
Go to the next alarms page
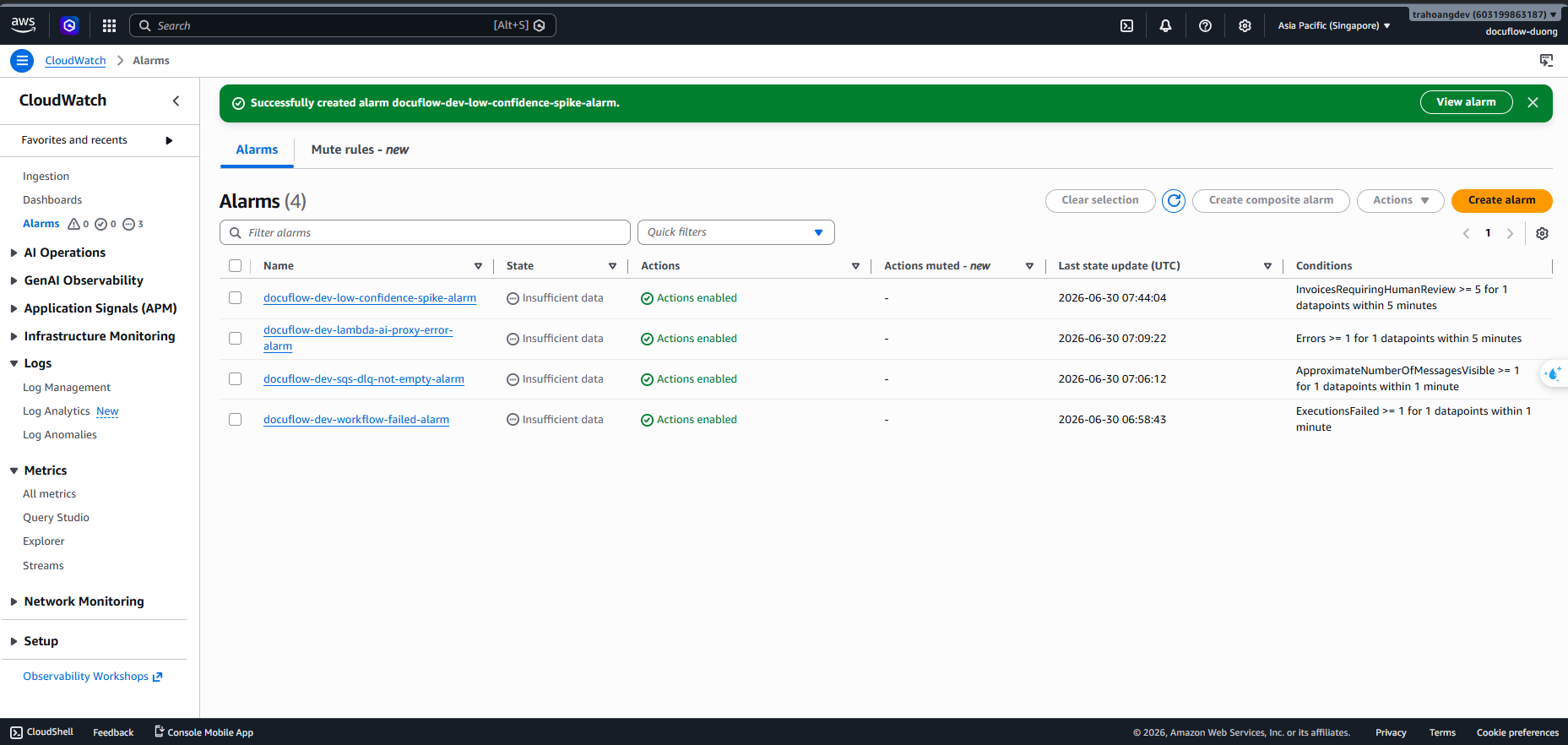1510,233
